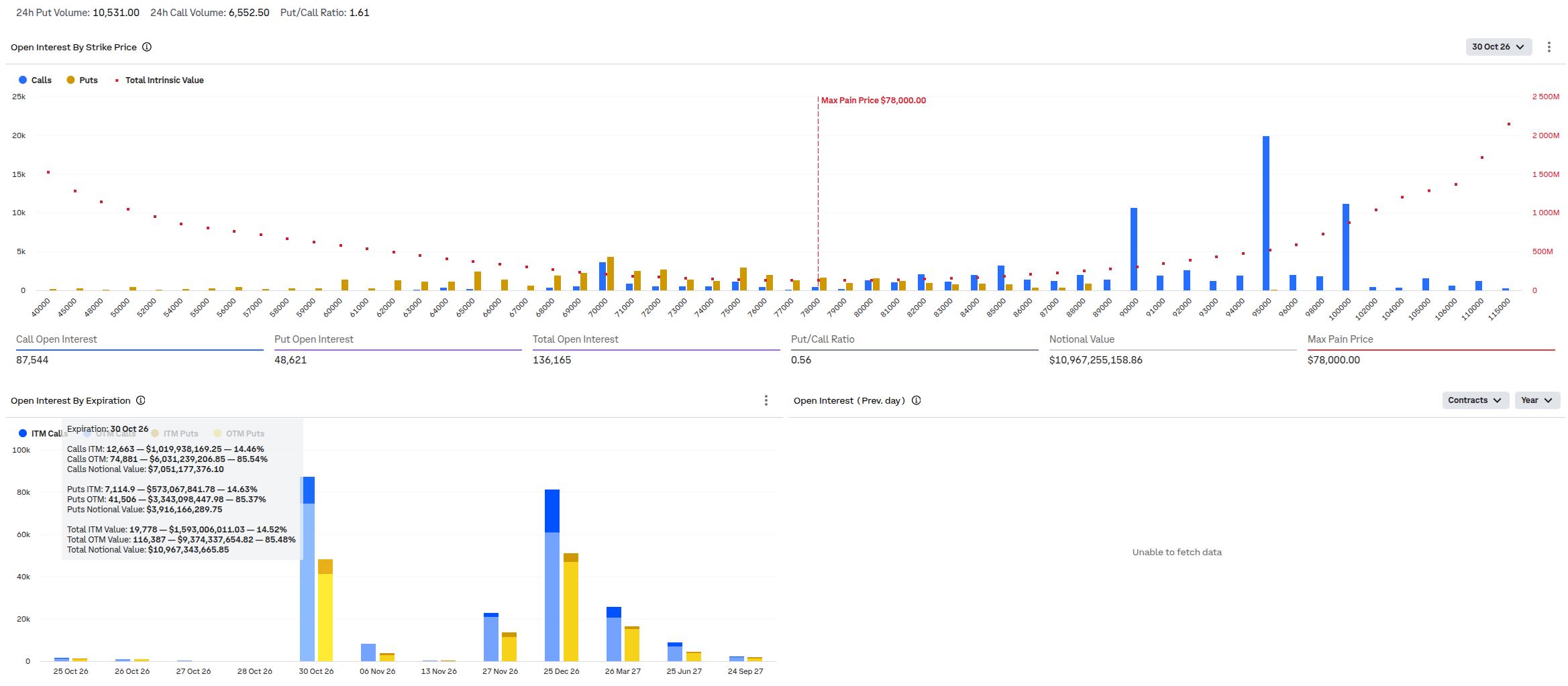Click the 27 Nov 26 calls bar
Image resolution: width=1568 pixels, height=686 pixels.
[x=491, y=637]
